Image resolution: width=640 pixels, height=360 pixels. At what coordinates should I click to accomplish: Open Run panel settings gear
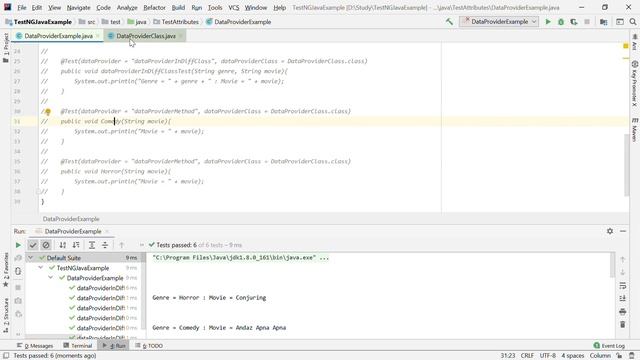coord(610,231)
